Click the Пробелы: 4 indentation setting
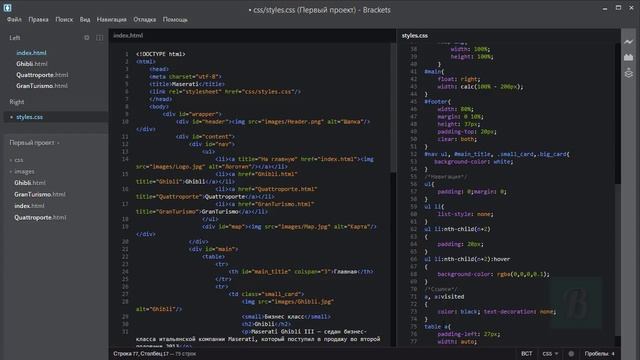Image resolution: width=640 pixels, height=360 pixels. click(599, 353)
